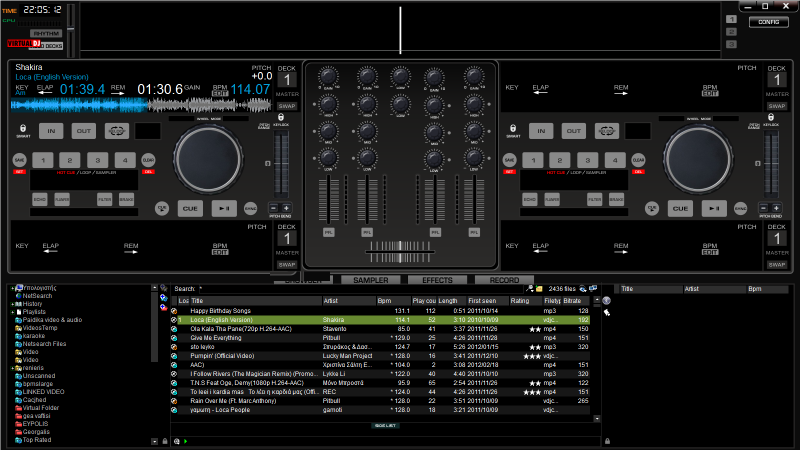Expand the renieris folder node
This screenshot has width=800, height=450.
pos(12,368)
